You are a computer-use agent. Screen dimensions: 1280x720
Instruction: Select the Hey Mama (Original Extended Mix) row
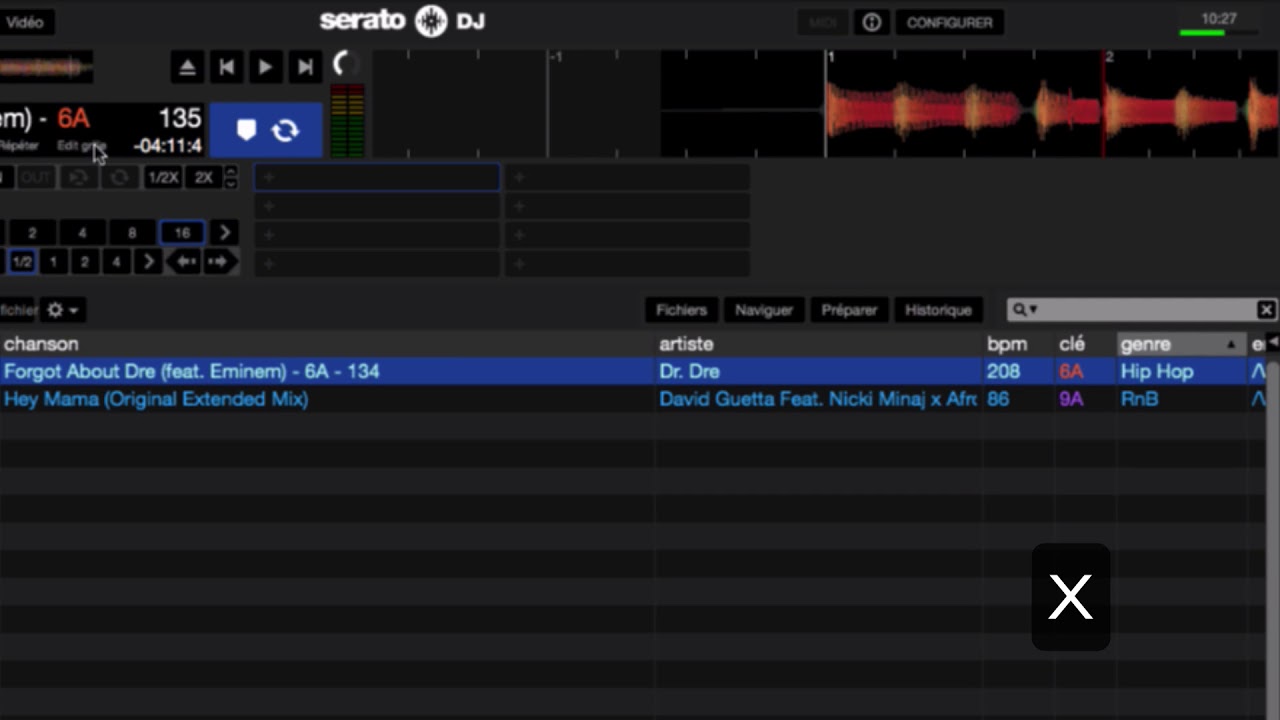point(633,399)
